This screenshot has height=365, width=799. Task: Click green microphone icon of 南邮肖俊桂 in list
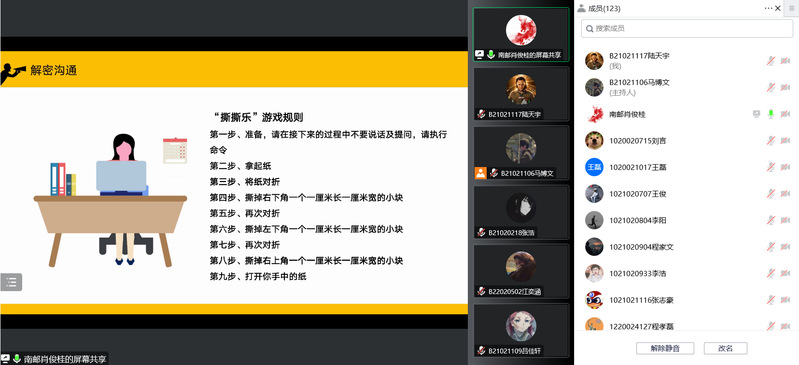[x=771, y=114]
